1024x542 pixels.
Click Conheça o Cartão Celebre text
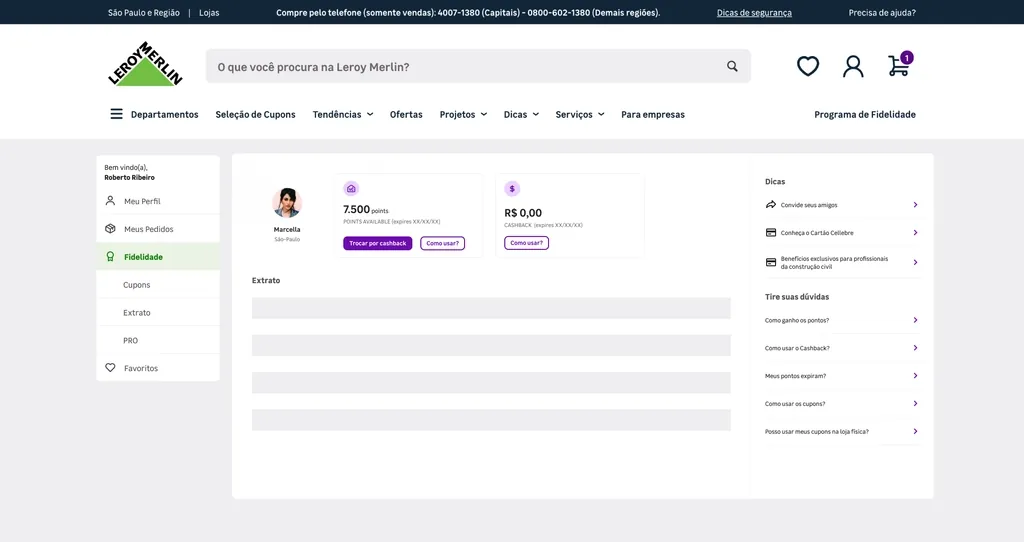click(x=817, y=232)
